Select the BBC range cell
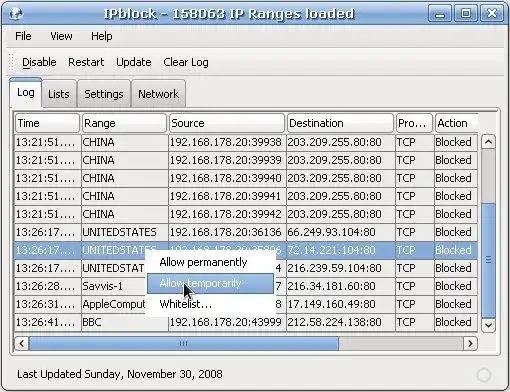510x392 pixels. pyautogui.click(x=125, y=322)
